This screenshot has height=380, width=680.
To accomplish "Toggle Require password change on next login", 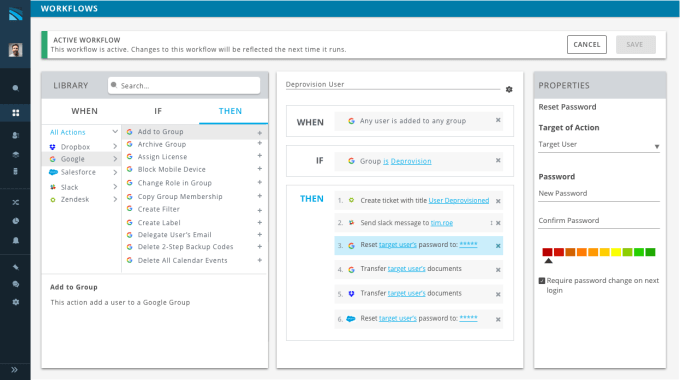I will tap(542, 281).
